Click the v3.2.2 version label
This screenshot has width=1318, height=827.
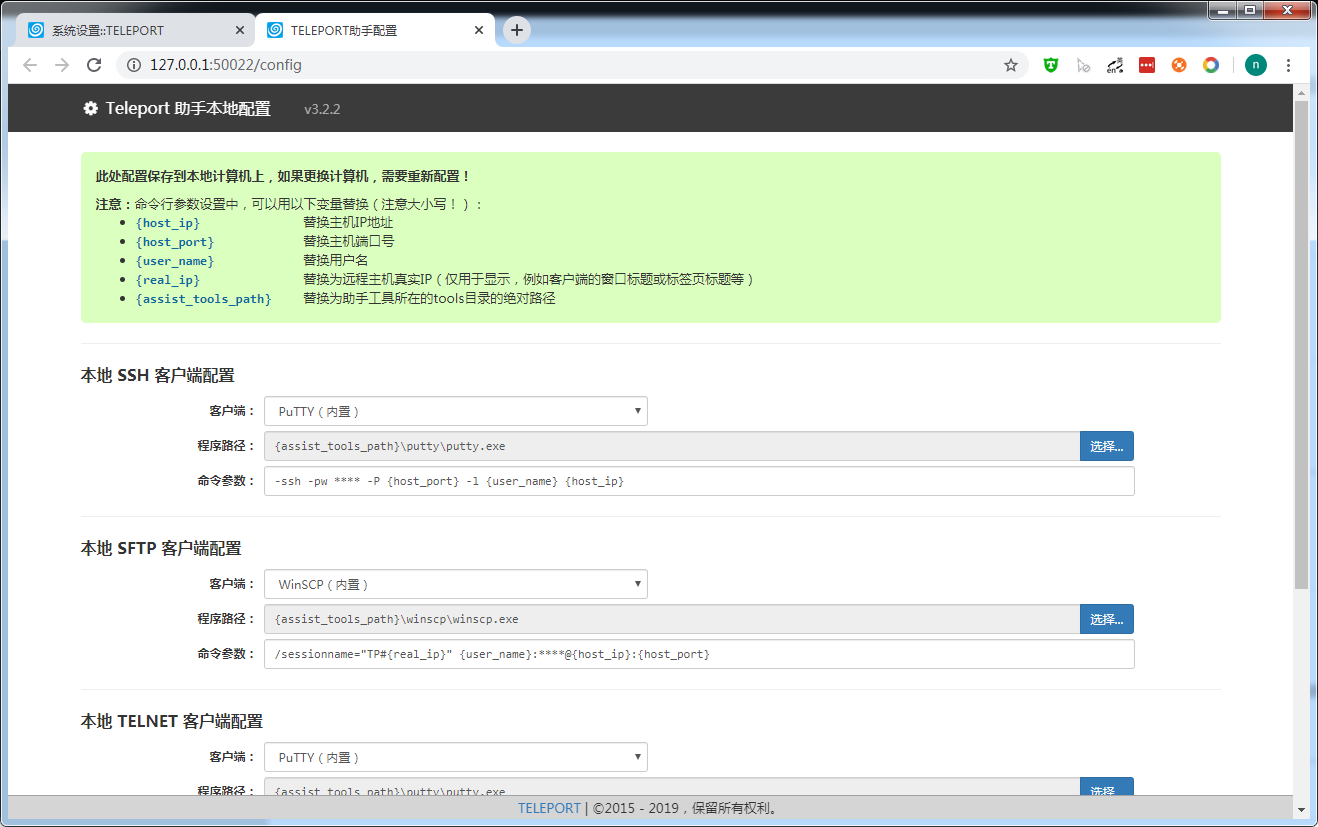322,109
